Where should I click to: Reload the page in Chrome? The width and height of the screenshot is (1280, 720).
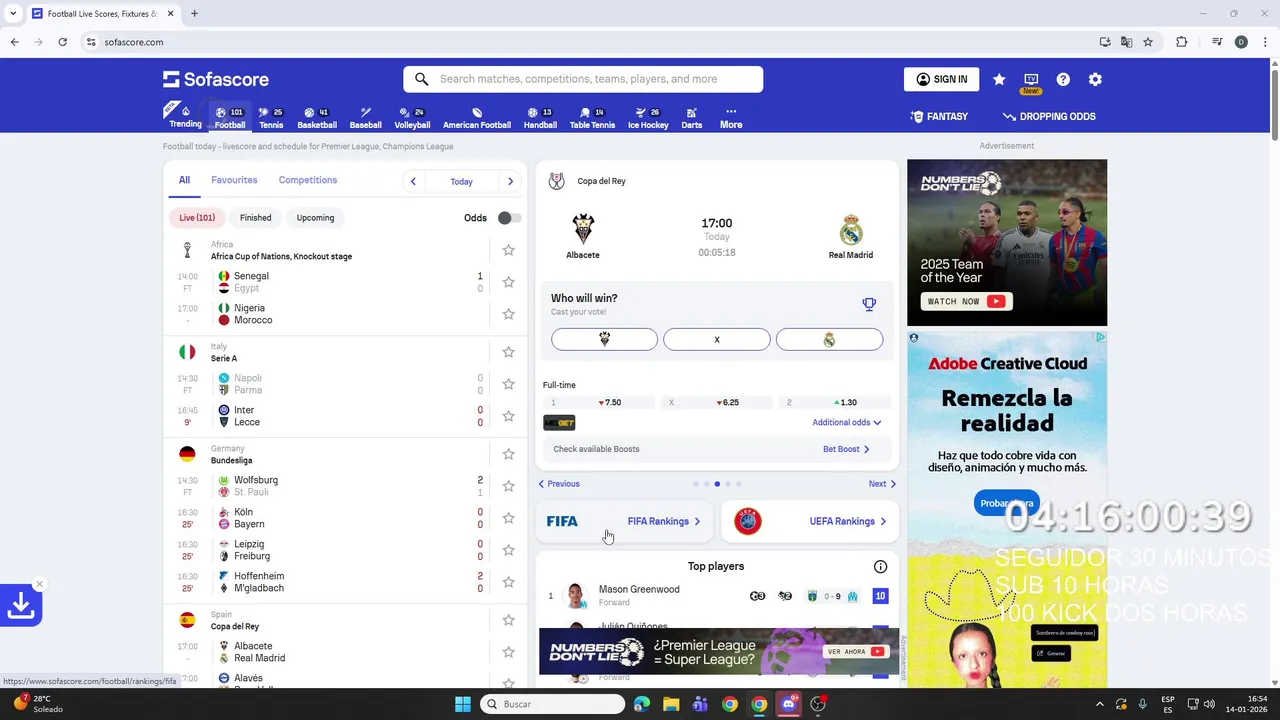click(x=62, y=42)
